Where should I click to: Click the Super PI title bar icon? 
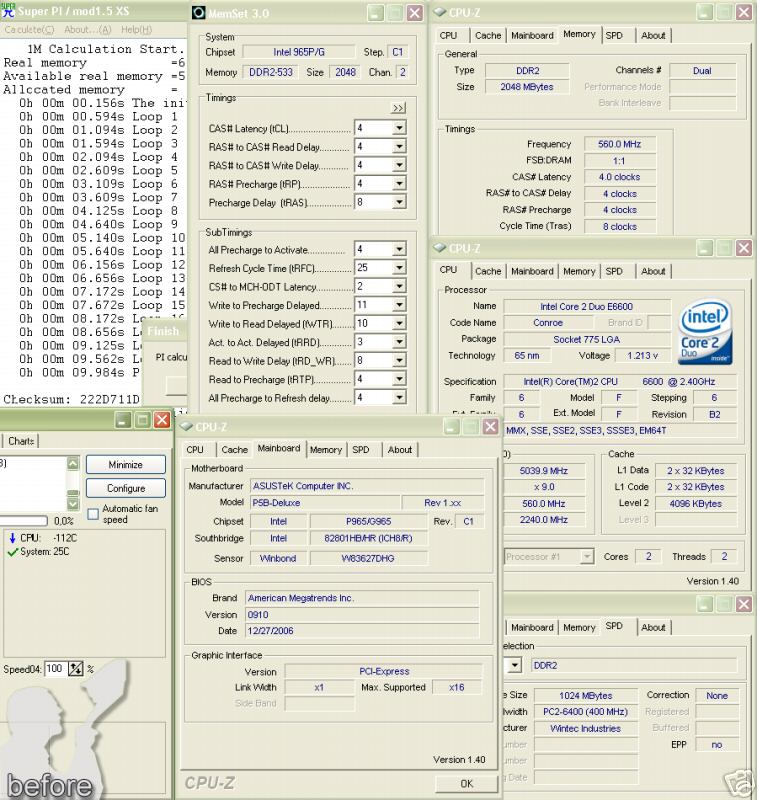pos(9,12)
